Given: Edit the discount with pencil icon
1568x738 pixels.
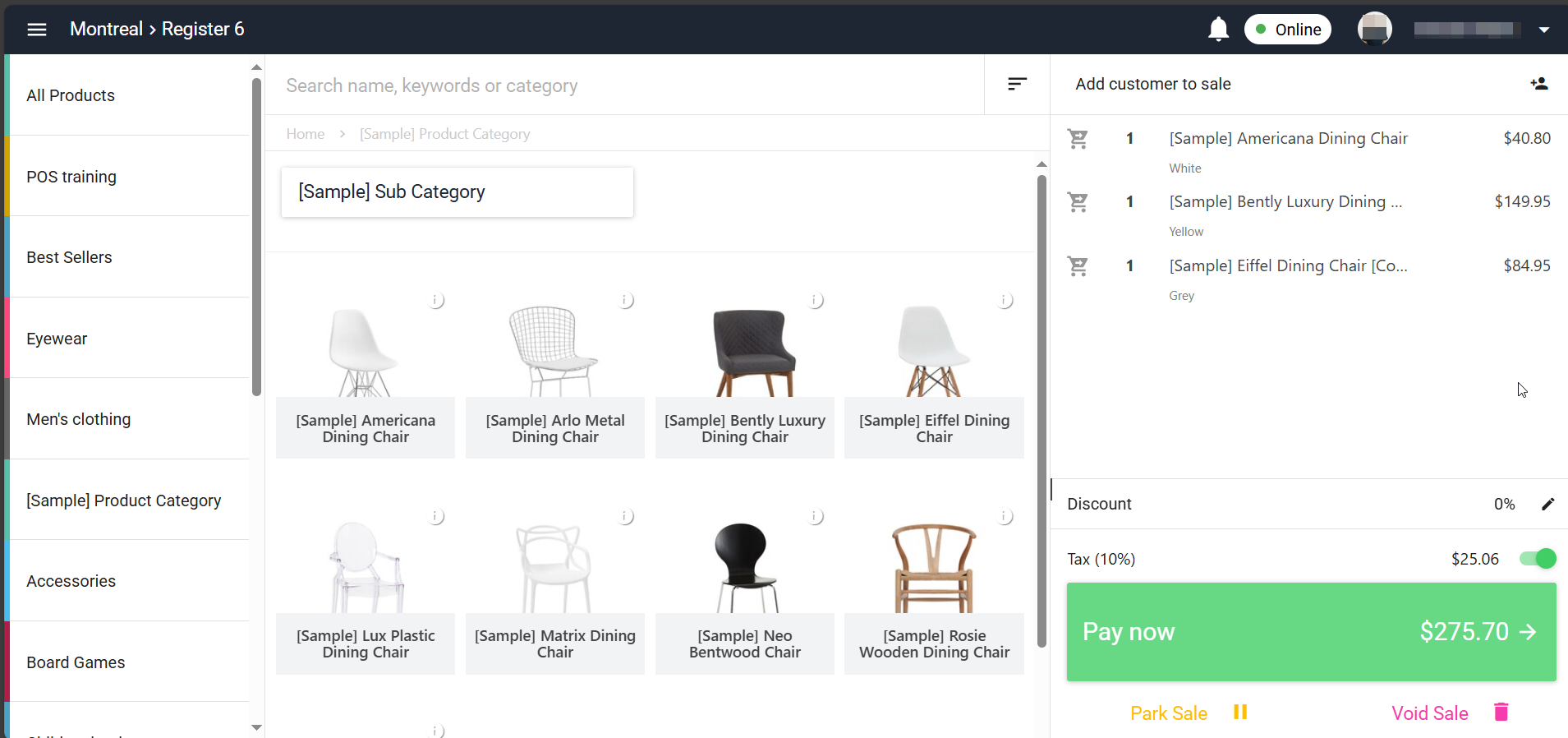Looking at the screenshot, I should (x=1547, y=504).
